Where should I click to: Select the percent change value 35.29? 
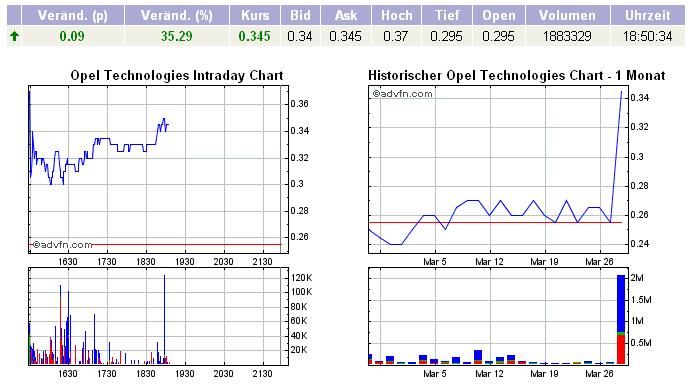(x=176, y=36)
